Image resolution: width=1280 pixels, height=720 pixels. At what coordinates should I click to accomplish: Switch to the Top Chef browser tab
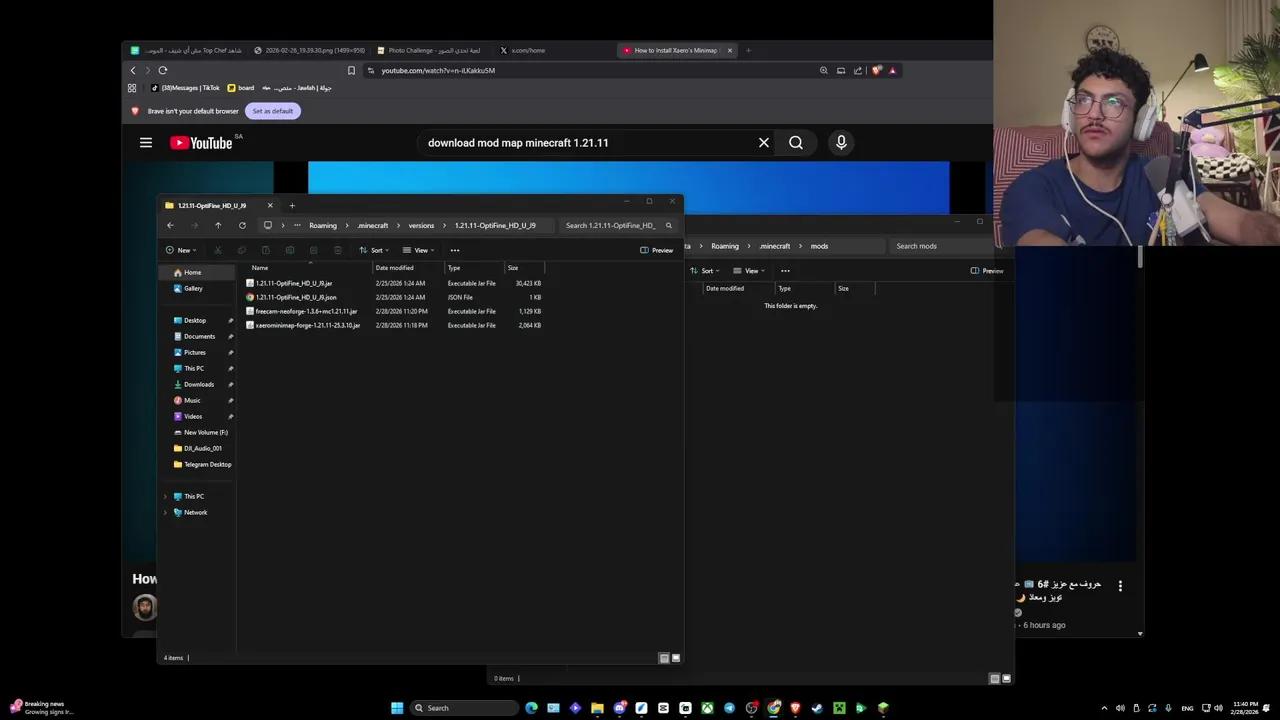tap(188, 50)
